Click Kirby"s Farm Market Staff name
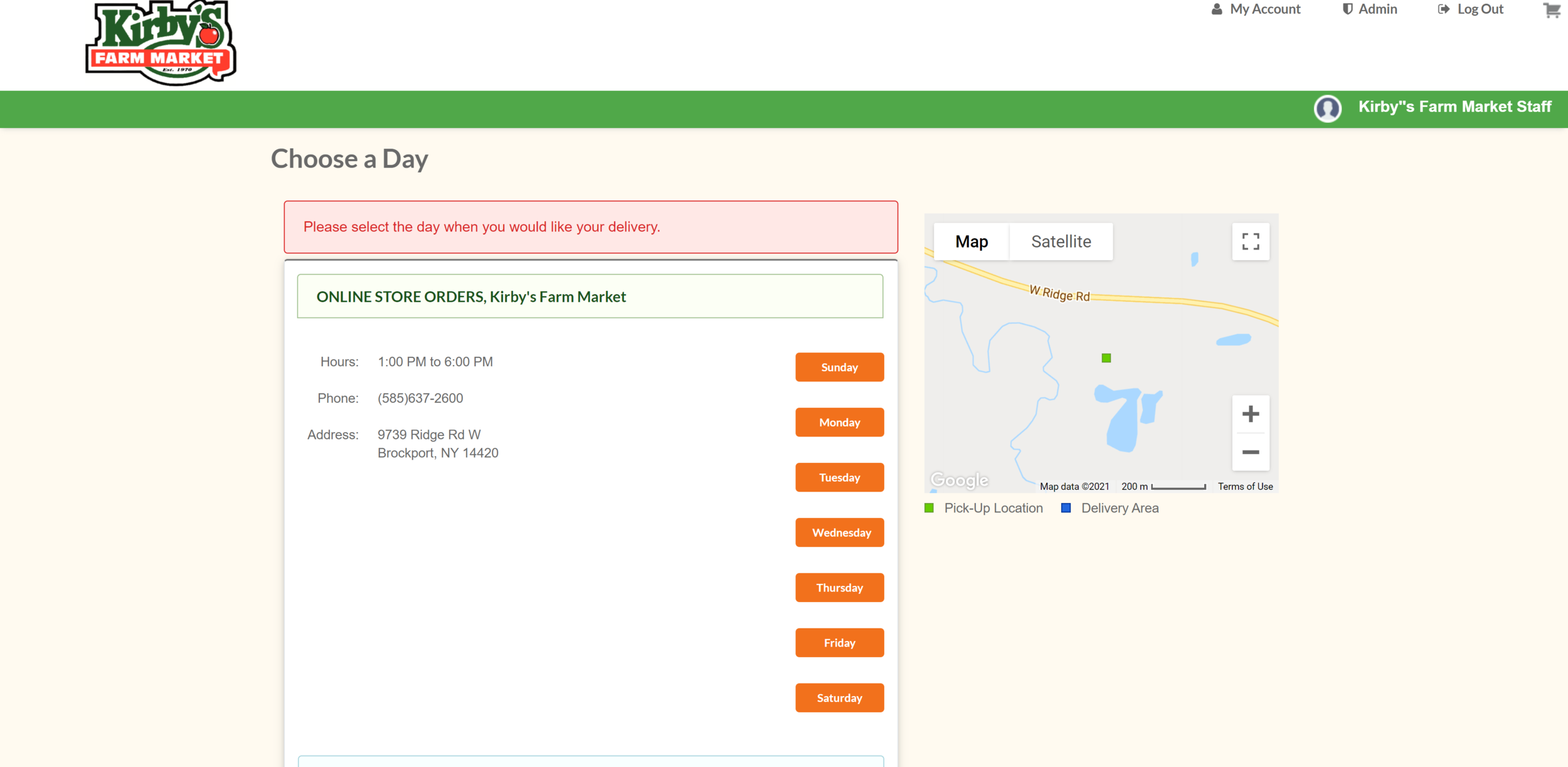Screen dimensions: 1568x767 click(1454, 107)
